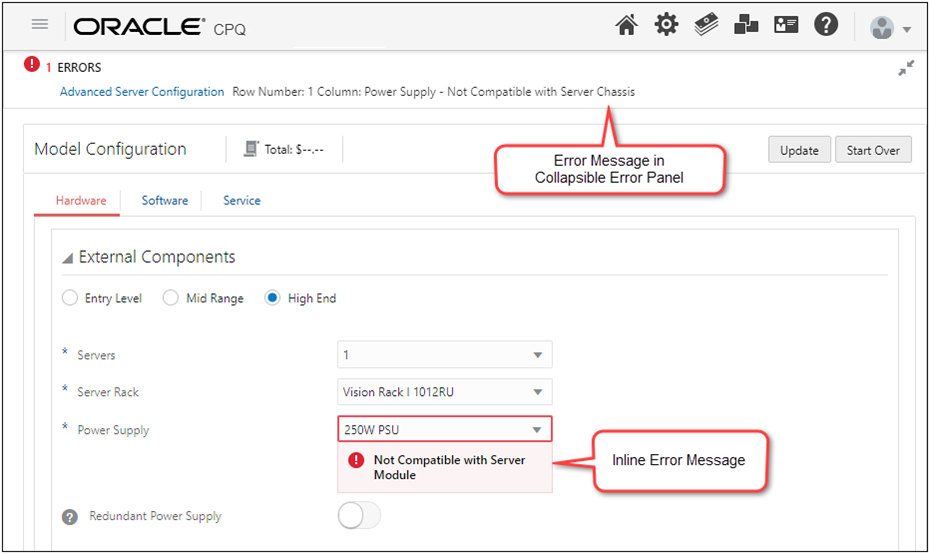The height and width of the screenshot is (554, 930).
Task: Click the 'Redundant Power Supply' label
Action: click(x=155, y=516)
